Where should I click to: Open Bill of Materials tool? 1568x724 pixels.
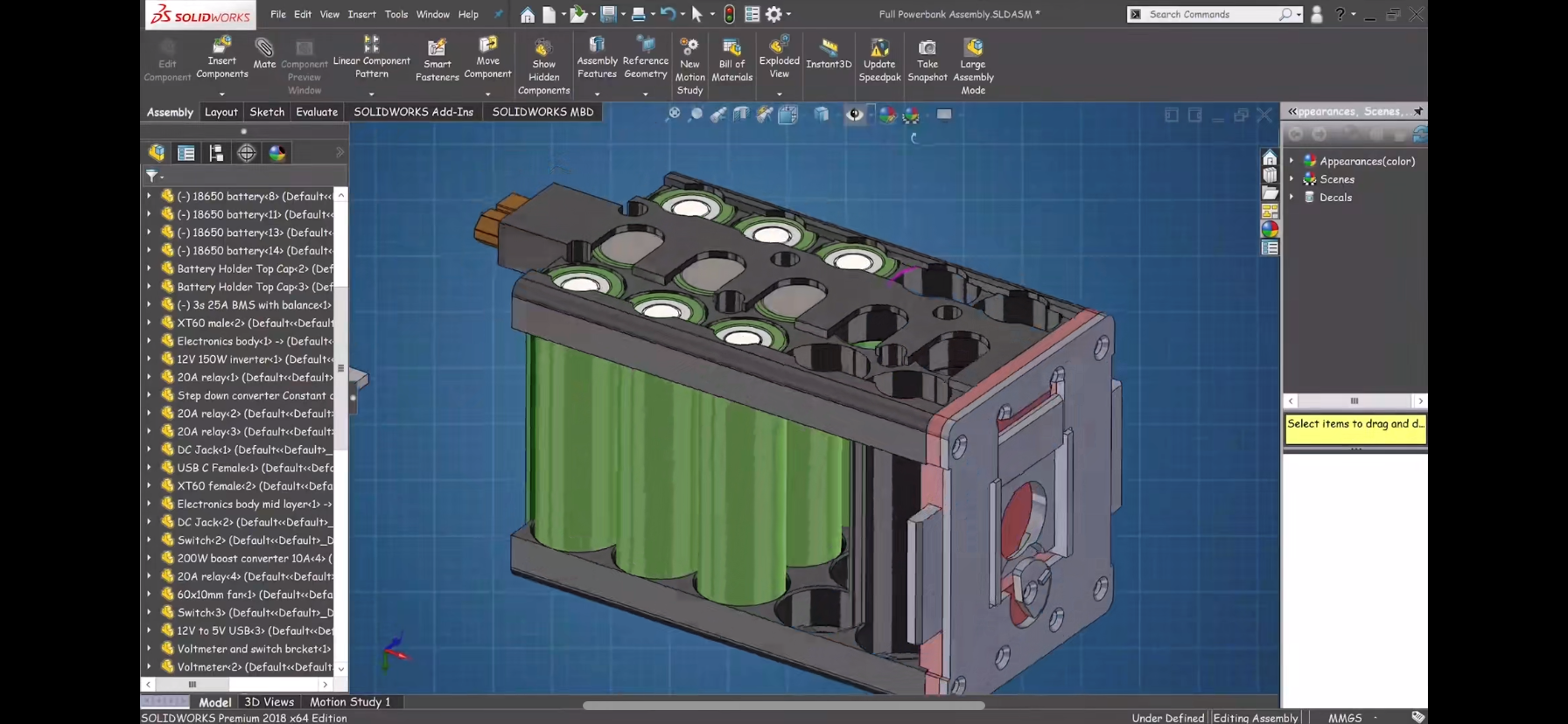[731, 59]
